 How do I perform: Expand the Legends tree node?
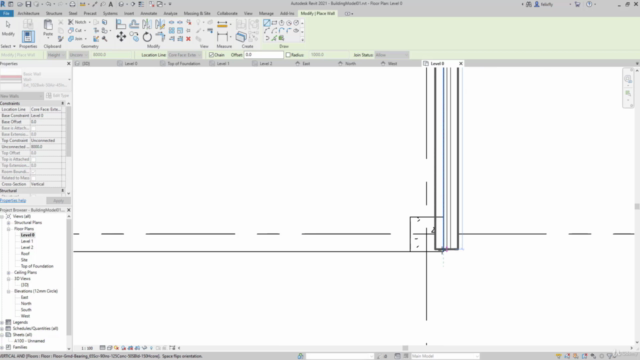pos(2,322)
